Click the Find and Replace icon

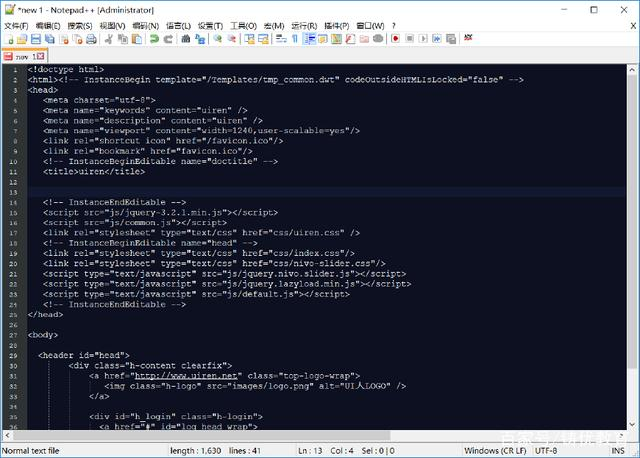(200, 39)
